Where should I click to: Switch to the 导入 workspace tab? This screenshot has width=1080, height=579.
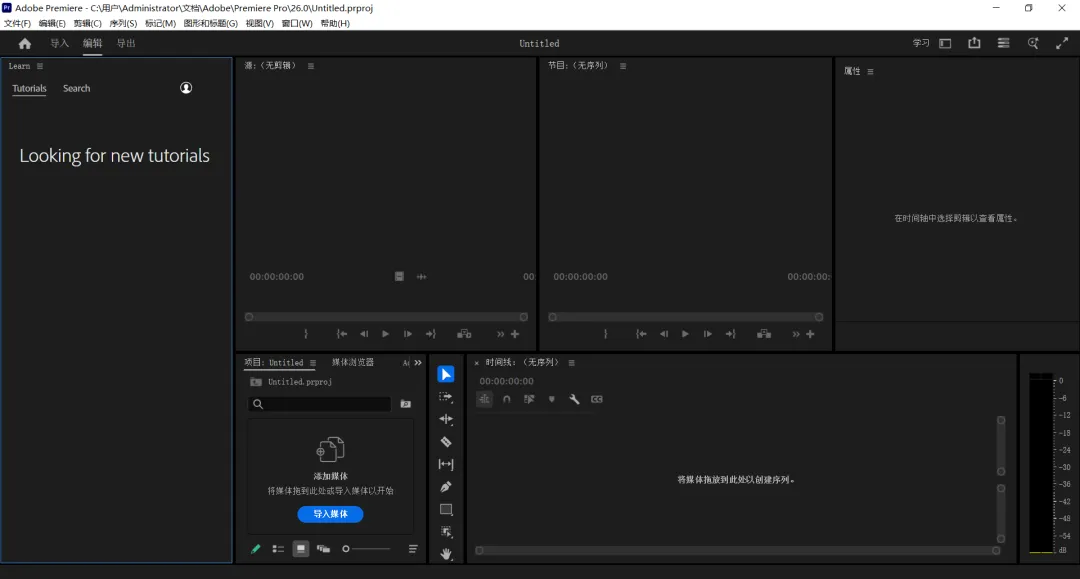[x=59, y=43]
